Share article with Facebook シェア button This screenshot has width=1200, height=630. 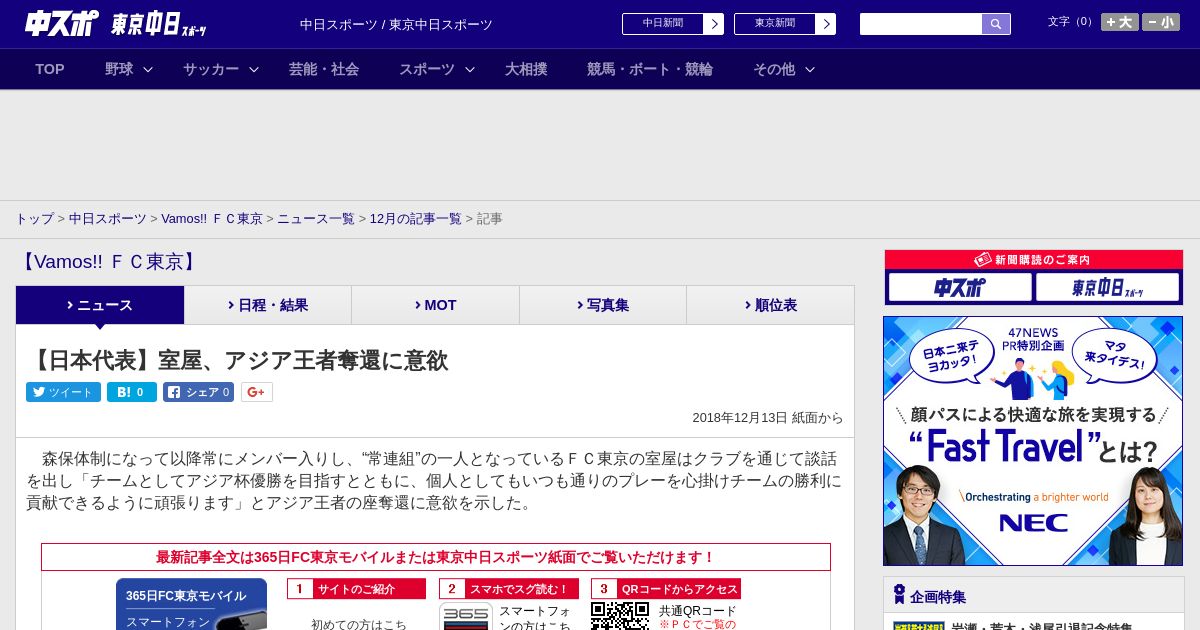pyautogui.click(x=198, y=392)
